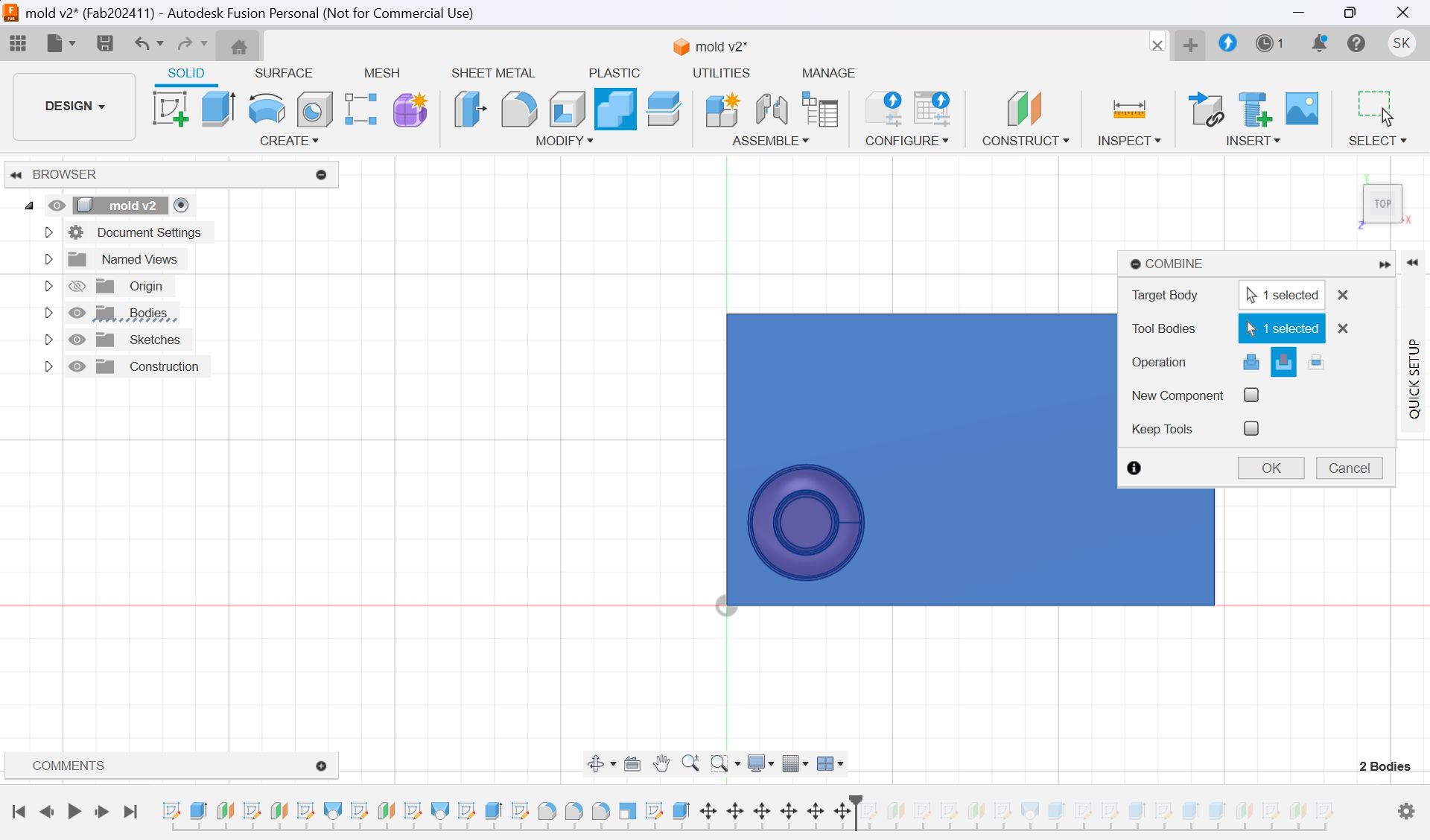The height and width of the screenshot is (840, 1430).
Task: Click the Pan hand navigation icon
Action: [x=661, y=763]
